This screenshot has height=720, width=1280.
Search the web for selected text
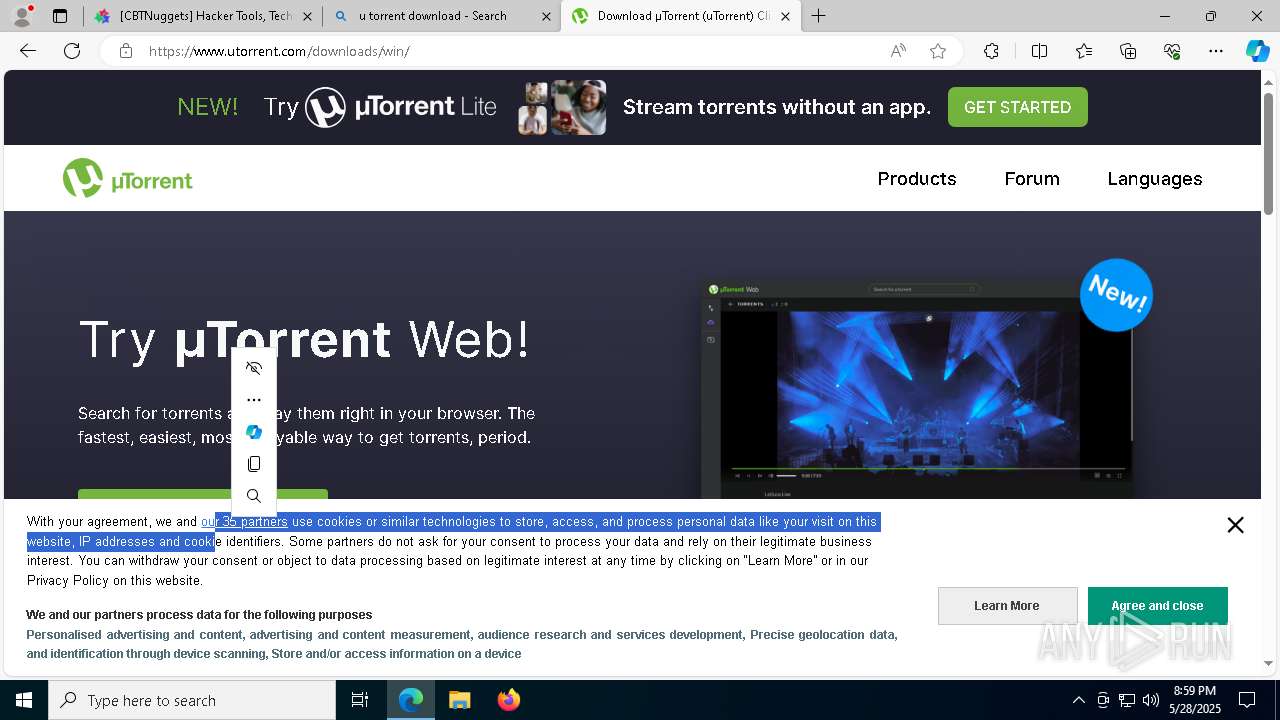tap(254, 496)
